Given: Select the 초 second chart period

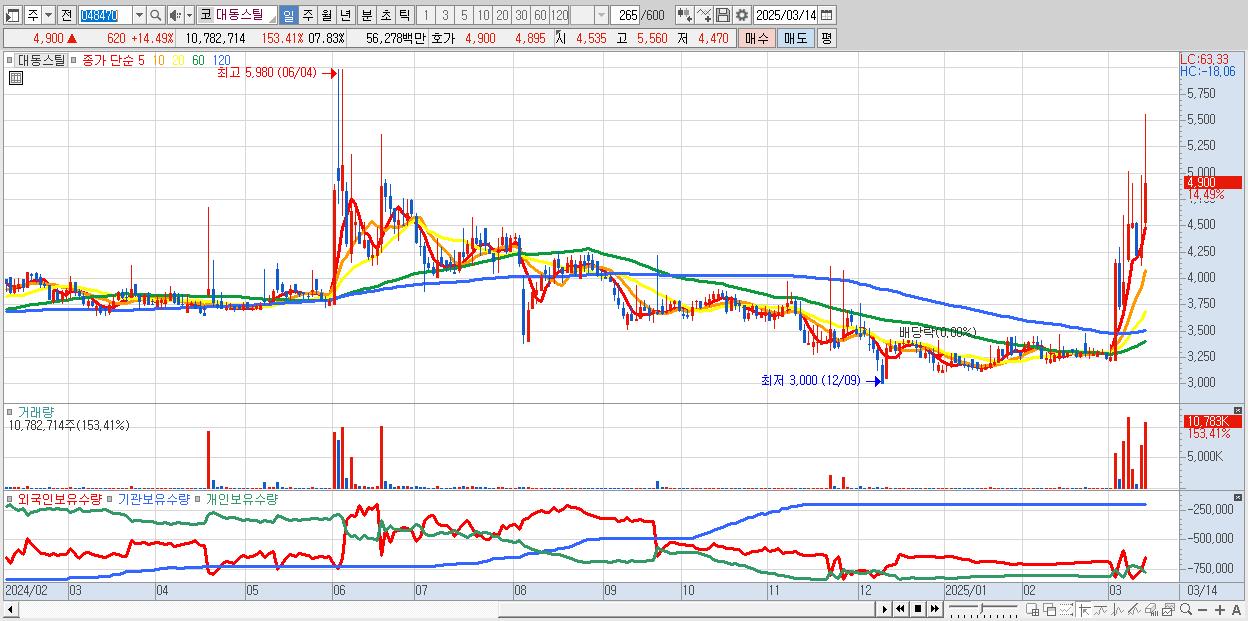Looking at the screenshot, I should (x=386, y=15).
